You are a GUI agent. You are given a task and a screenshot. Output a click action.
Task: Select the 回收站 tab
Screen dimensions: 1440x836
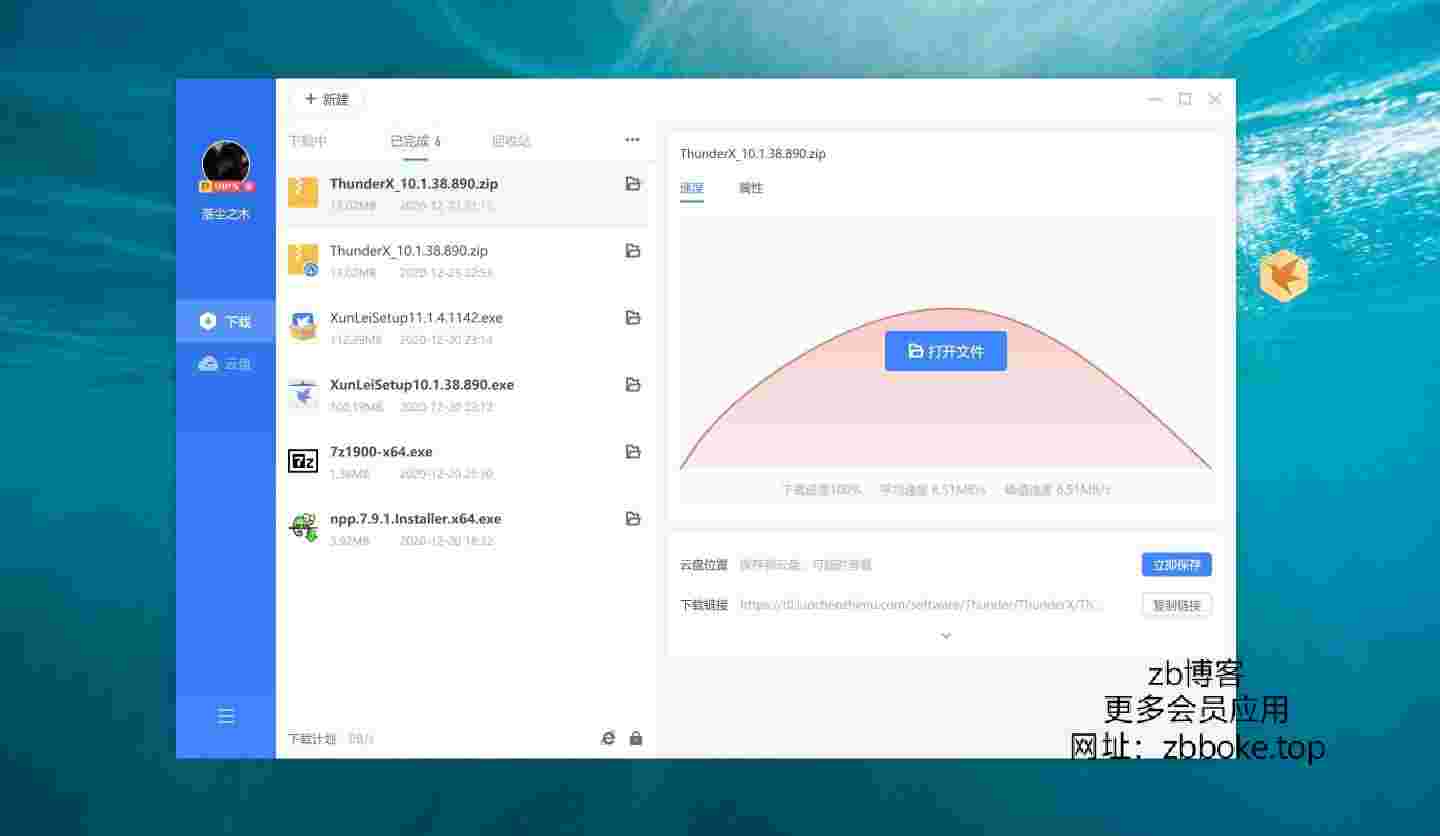click(511, 141)
